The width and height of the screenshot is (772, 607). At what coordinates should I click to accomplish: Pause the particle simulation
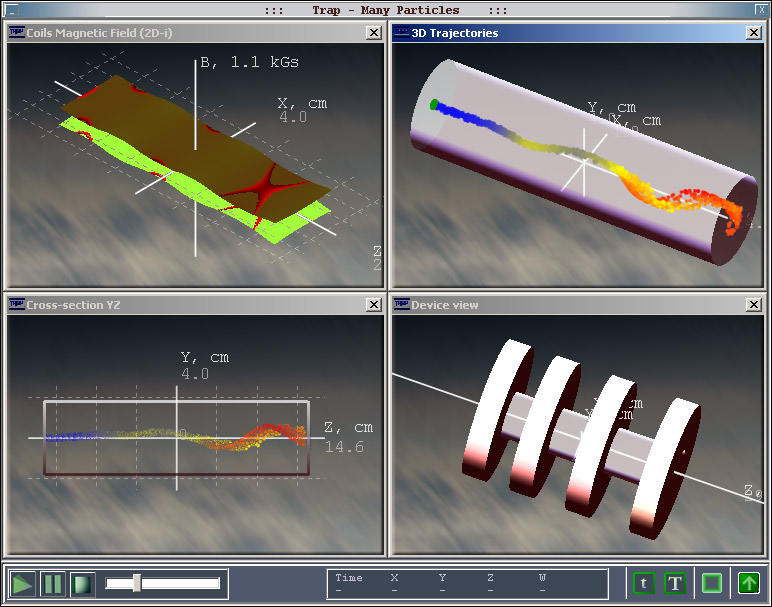[53, 583]
